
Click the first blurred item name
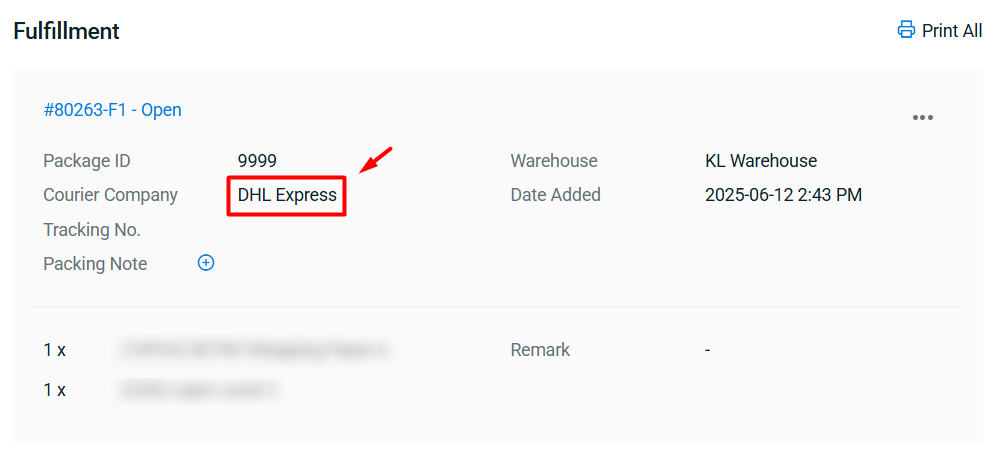pos(254,350)
